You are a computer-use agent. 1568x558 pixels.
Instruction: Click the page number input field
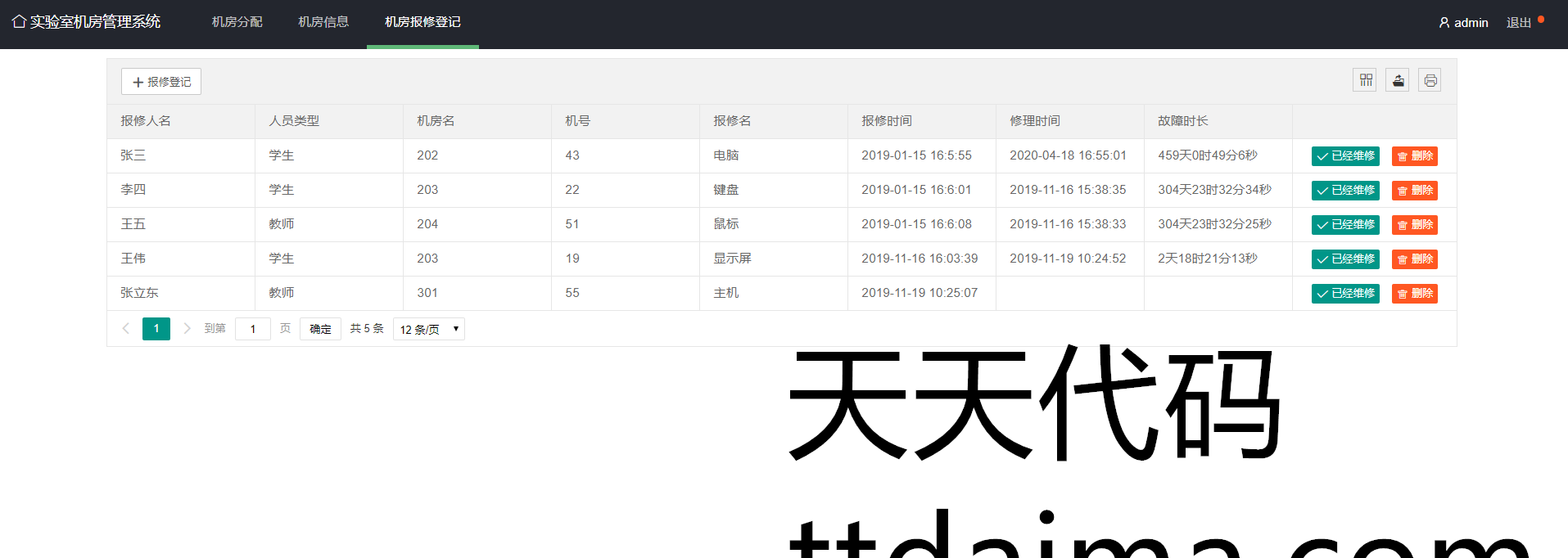253,329
